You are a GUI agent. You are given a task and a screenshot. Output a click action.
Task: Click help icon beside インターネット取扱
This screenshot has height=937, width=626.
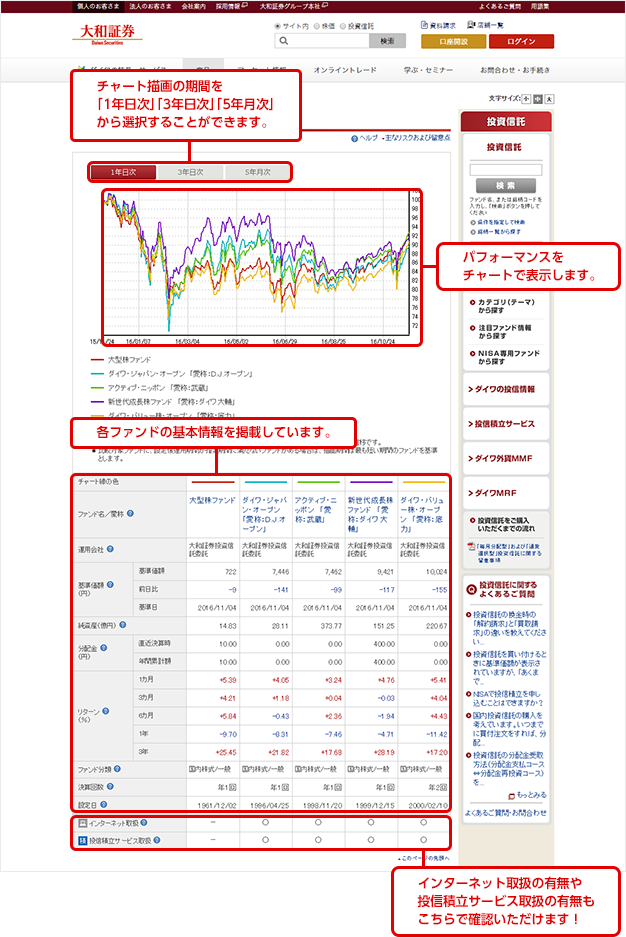click(144, 823)
